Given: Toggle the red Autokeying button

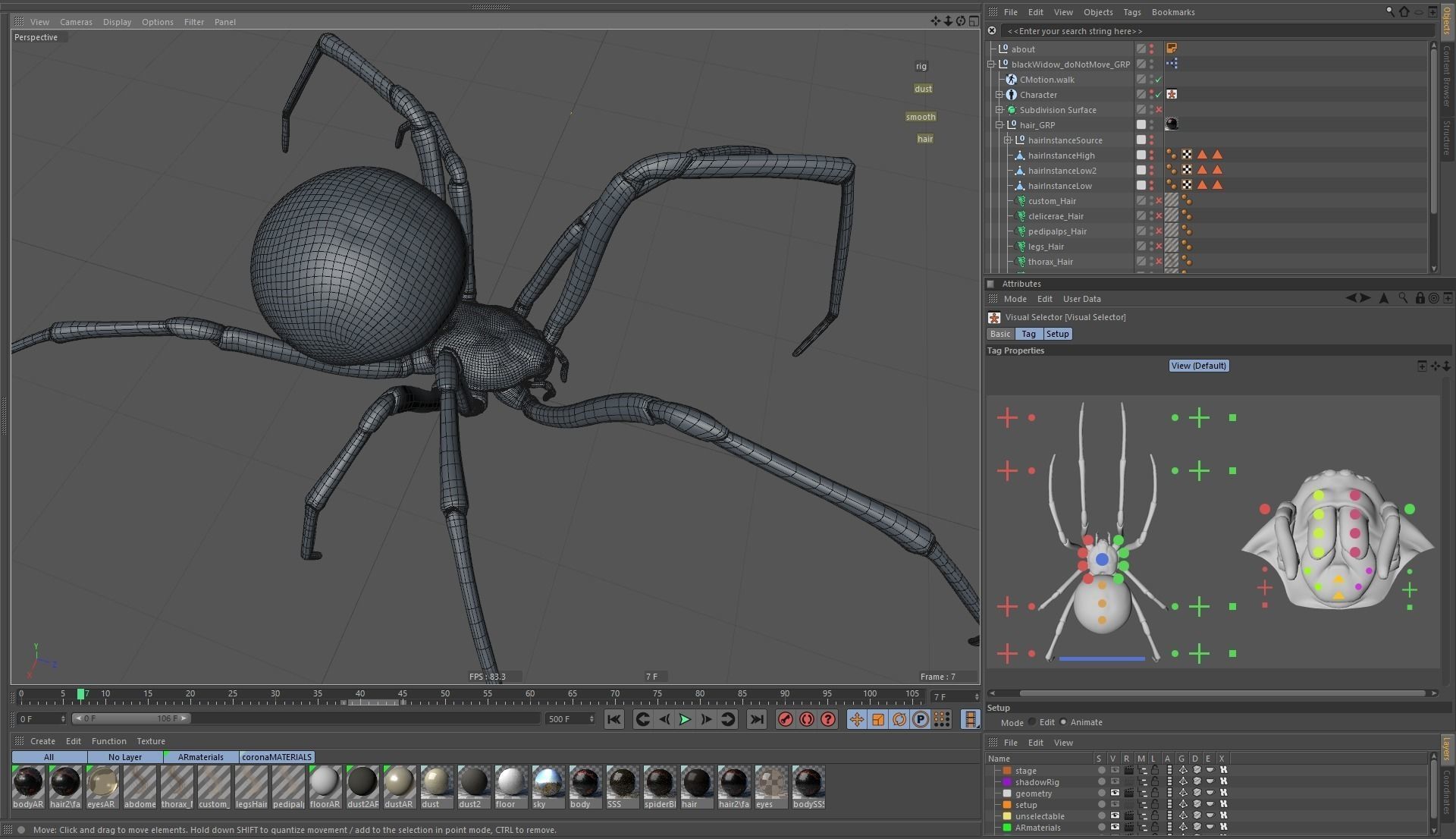Looking at the screenshot, I should tap(807, 719).
